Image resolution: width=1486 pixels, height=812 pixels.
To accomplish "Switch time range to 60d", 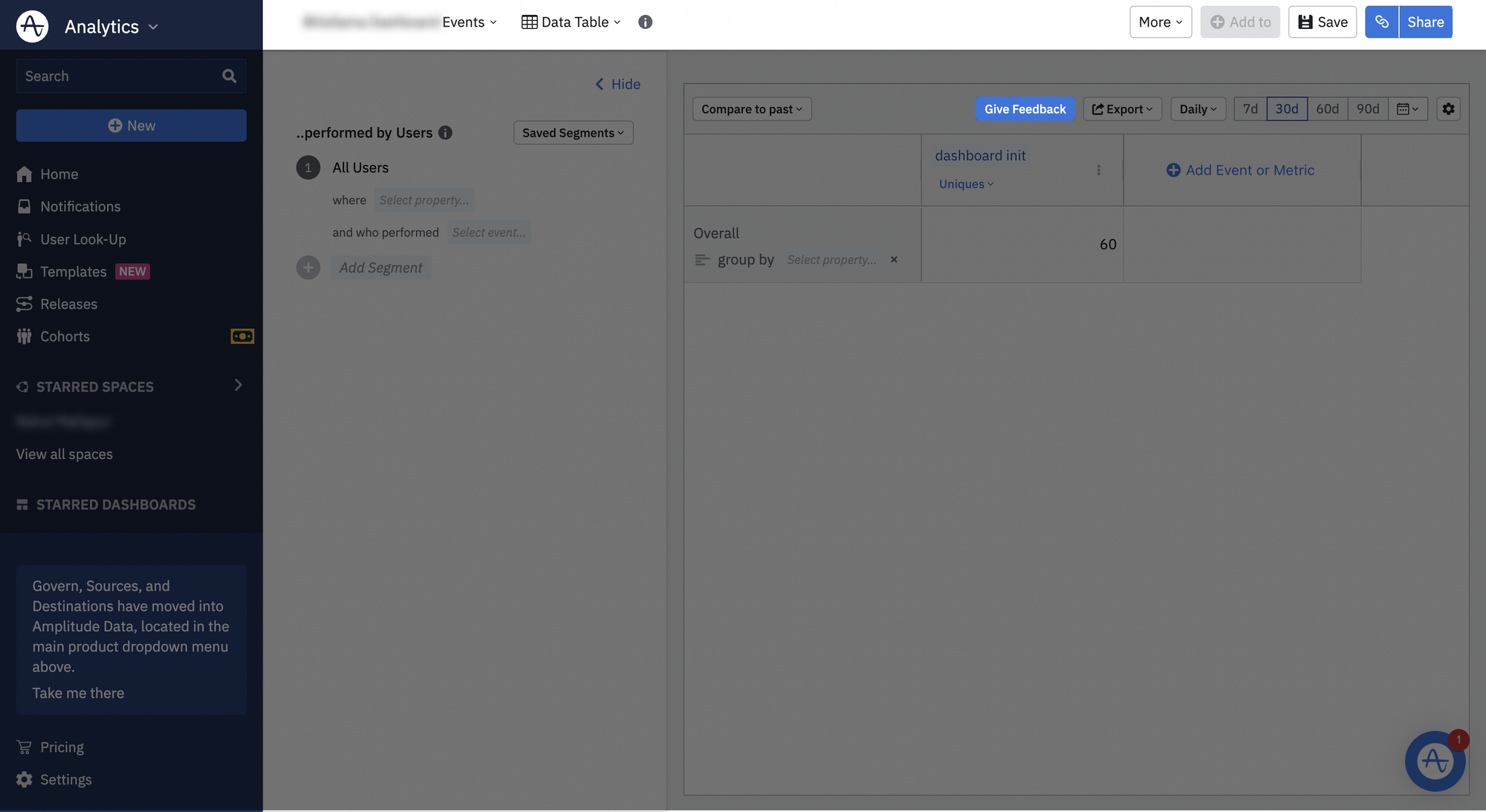I will [x=1328, y=108].
